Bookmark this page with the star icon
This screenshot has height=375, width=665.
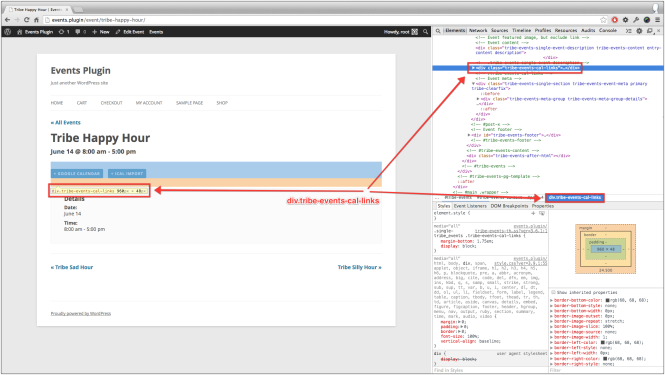pyautogui.click(x=603, y=20)
